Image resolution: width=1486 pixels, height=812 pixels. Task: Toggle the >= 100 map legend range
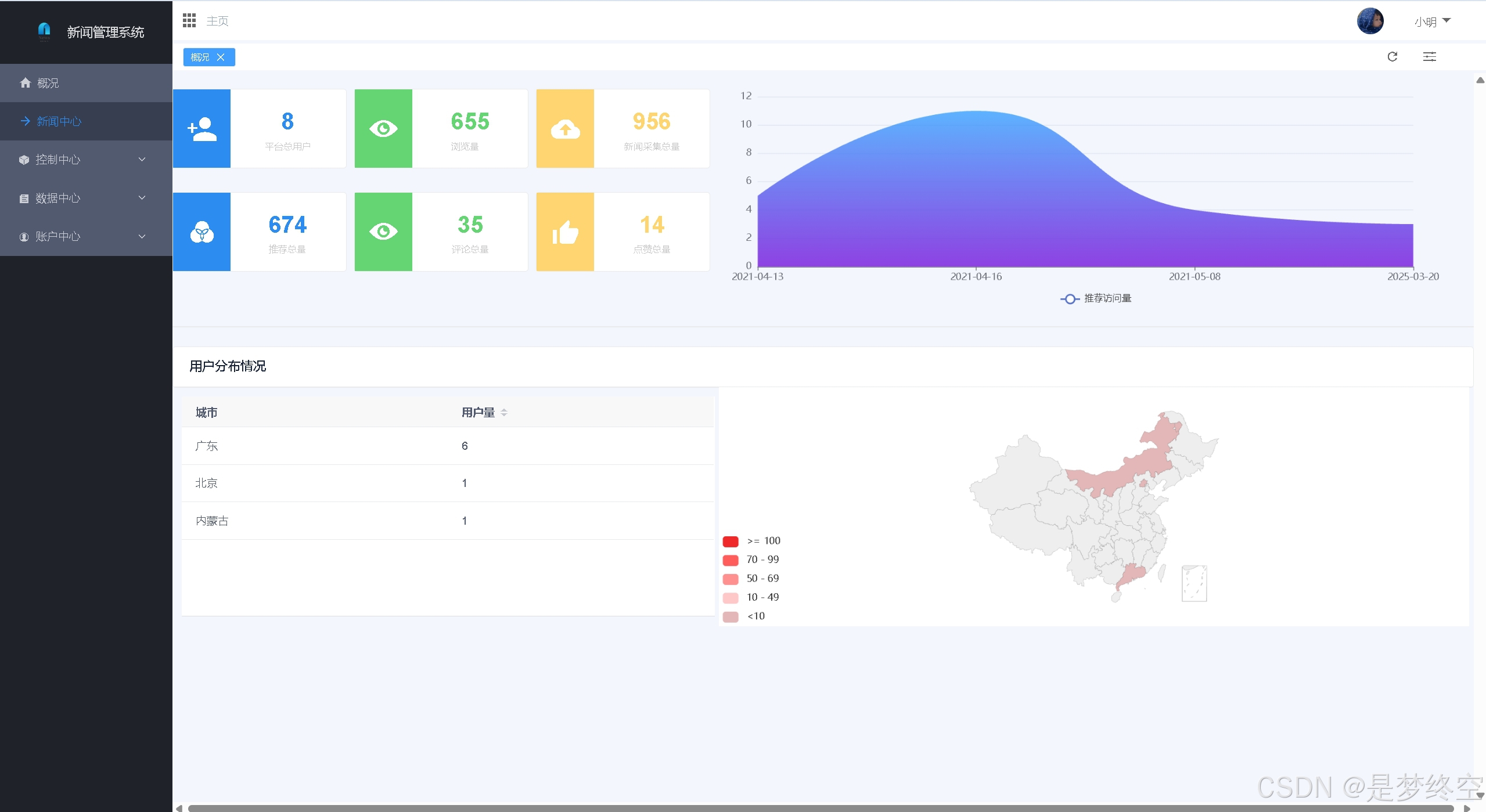coord(730,542)
